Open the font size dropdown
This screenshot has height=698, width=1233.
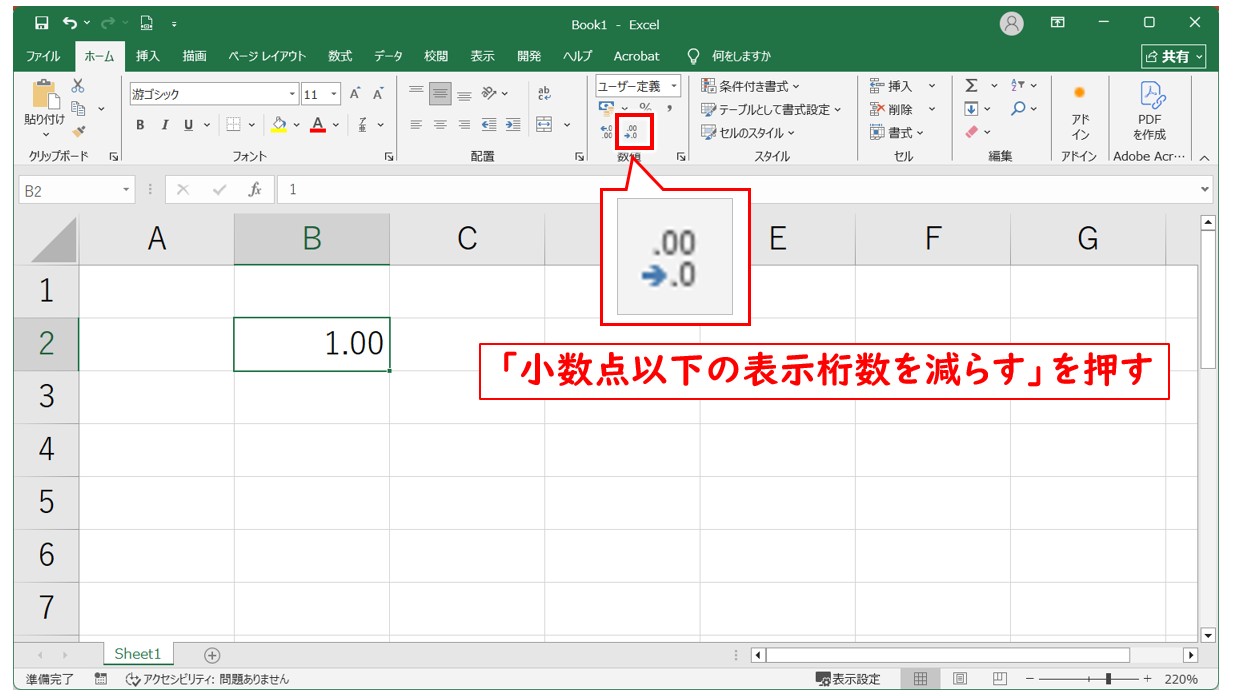click(334, 95)
